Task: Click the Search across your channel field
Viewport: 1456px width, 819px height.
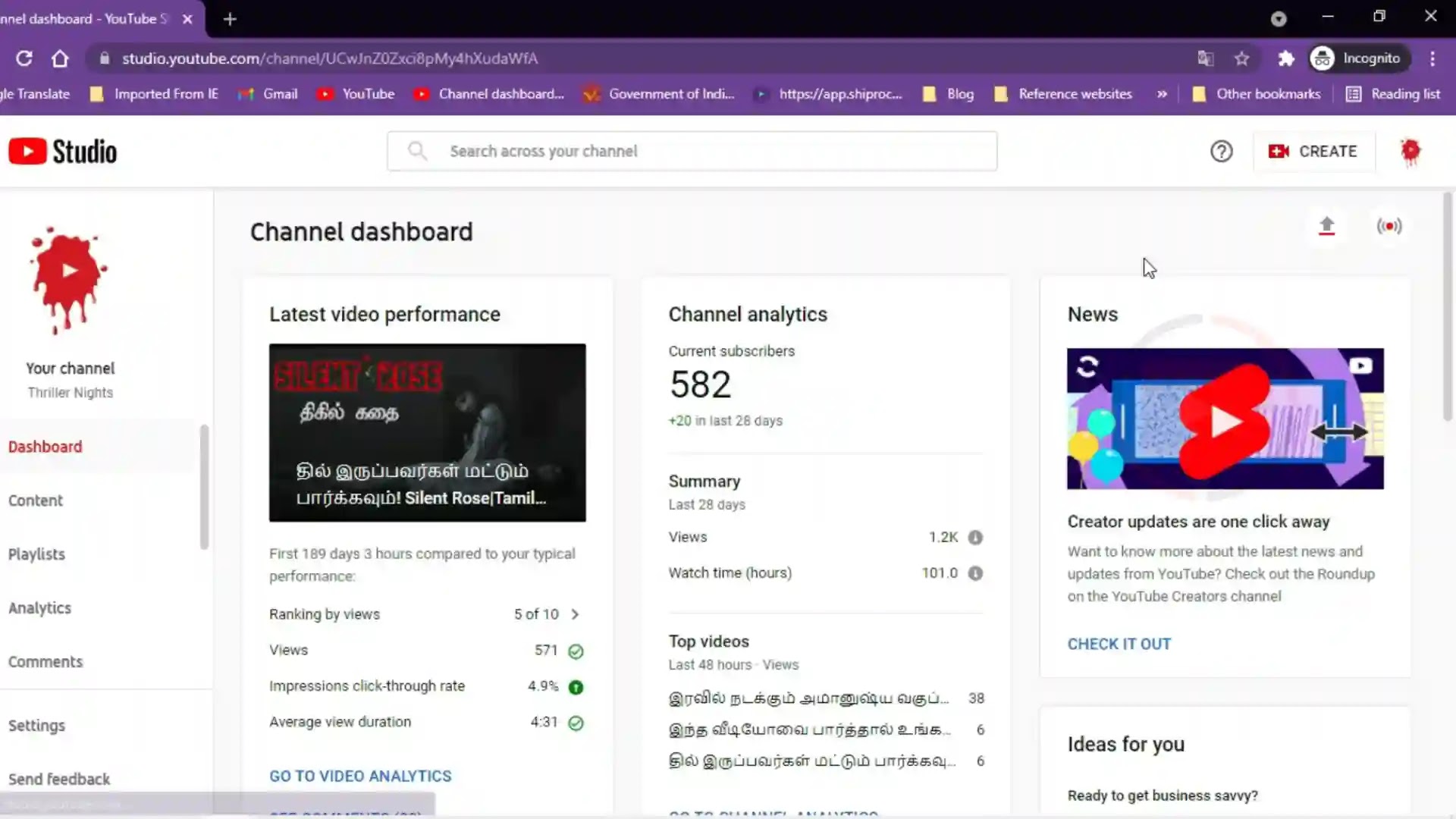Action: 692,151
